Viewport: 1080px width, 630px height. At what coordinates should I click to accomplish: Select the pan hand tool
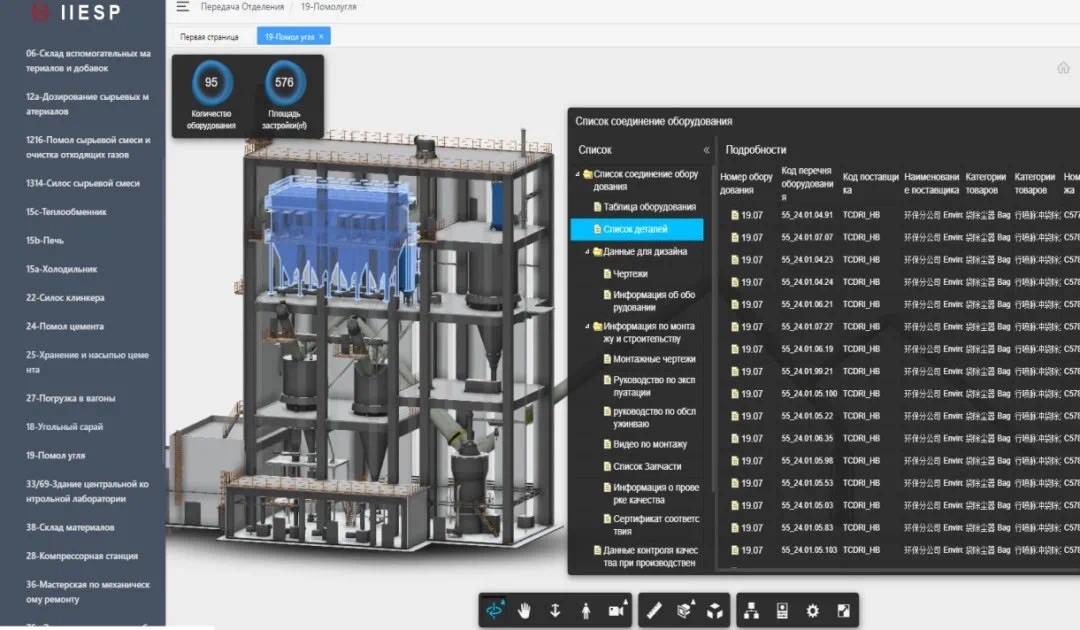524,609
